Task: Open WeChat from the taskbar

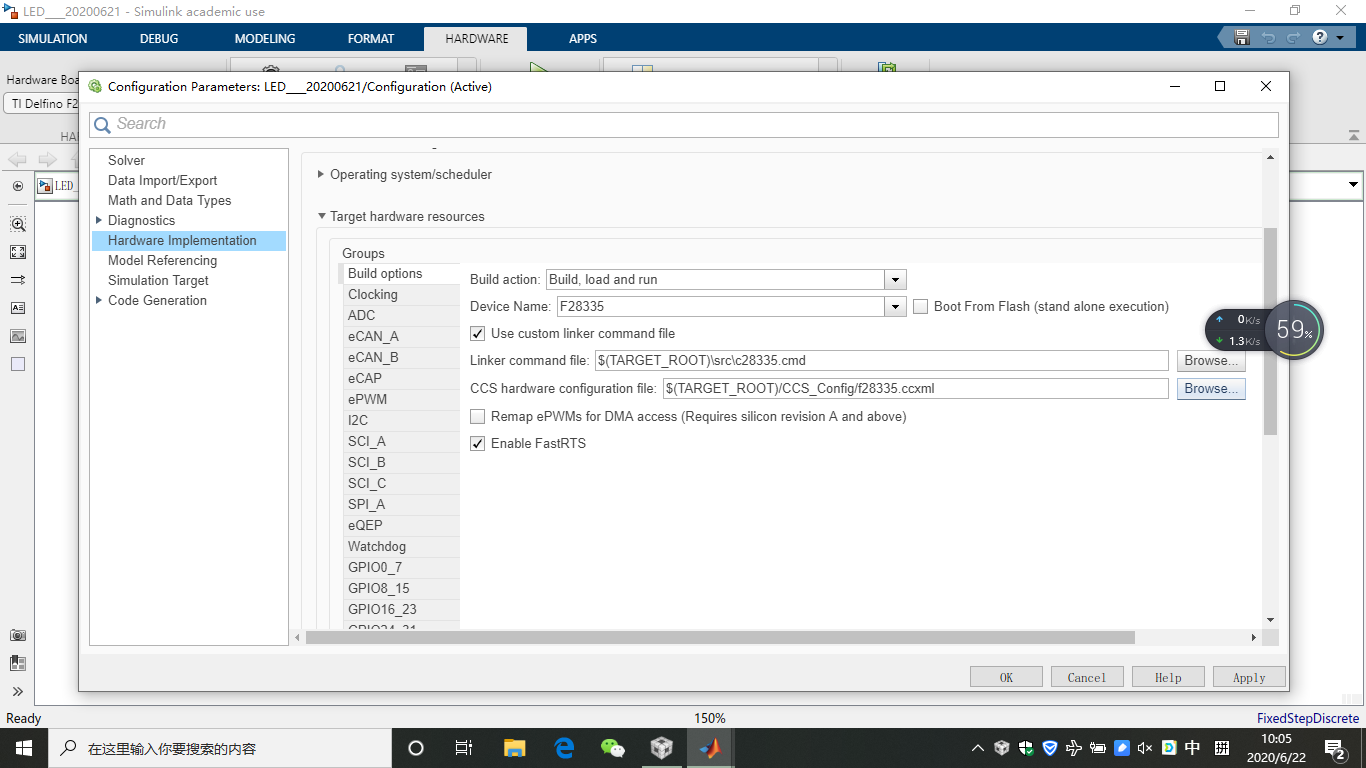Action: (x=612, y=748)
